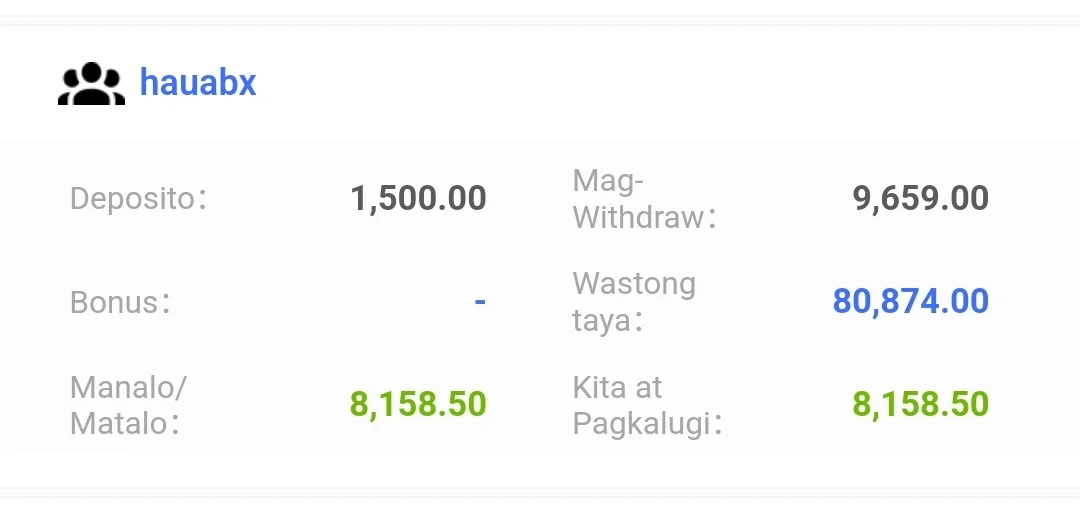The width and height of the screenshot is (1080, 512).
Task: Click the group members icon
Action: click(x=91, y=83)
